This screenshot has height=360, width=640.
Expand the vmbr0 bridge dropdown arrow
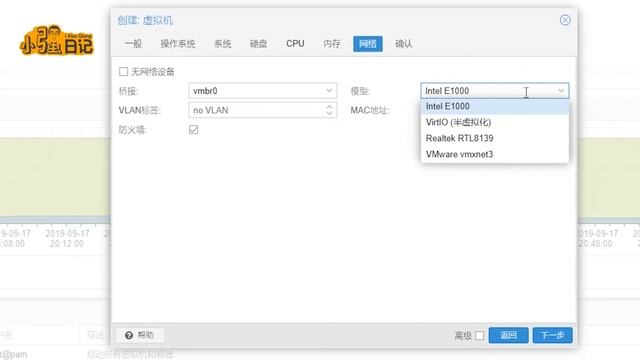point(329,91)
